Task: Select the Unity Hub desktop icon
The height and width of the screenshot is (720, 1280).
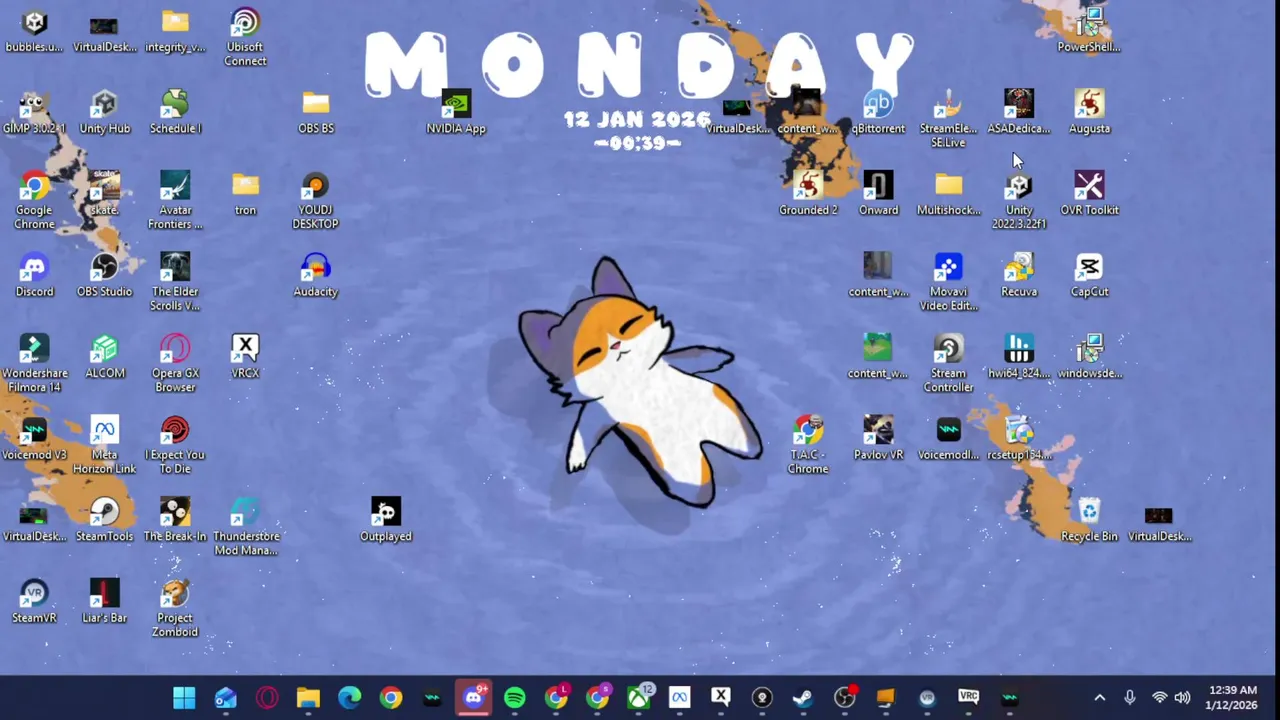Action: pos(104,112)
